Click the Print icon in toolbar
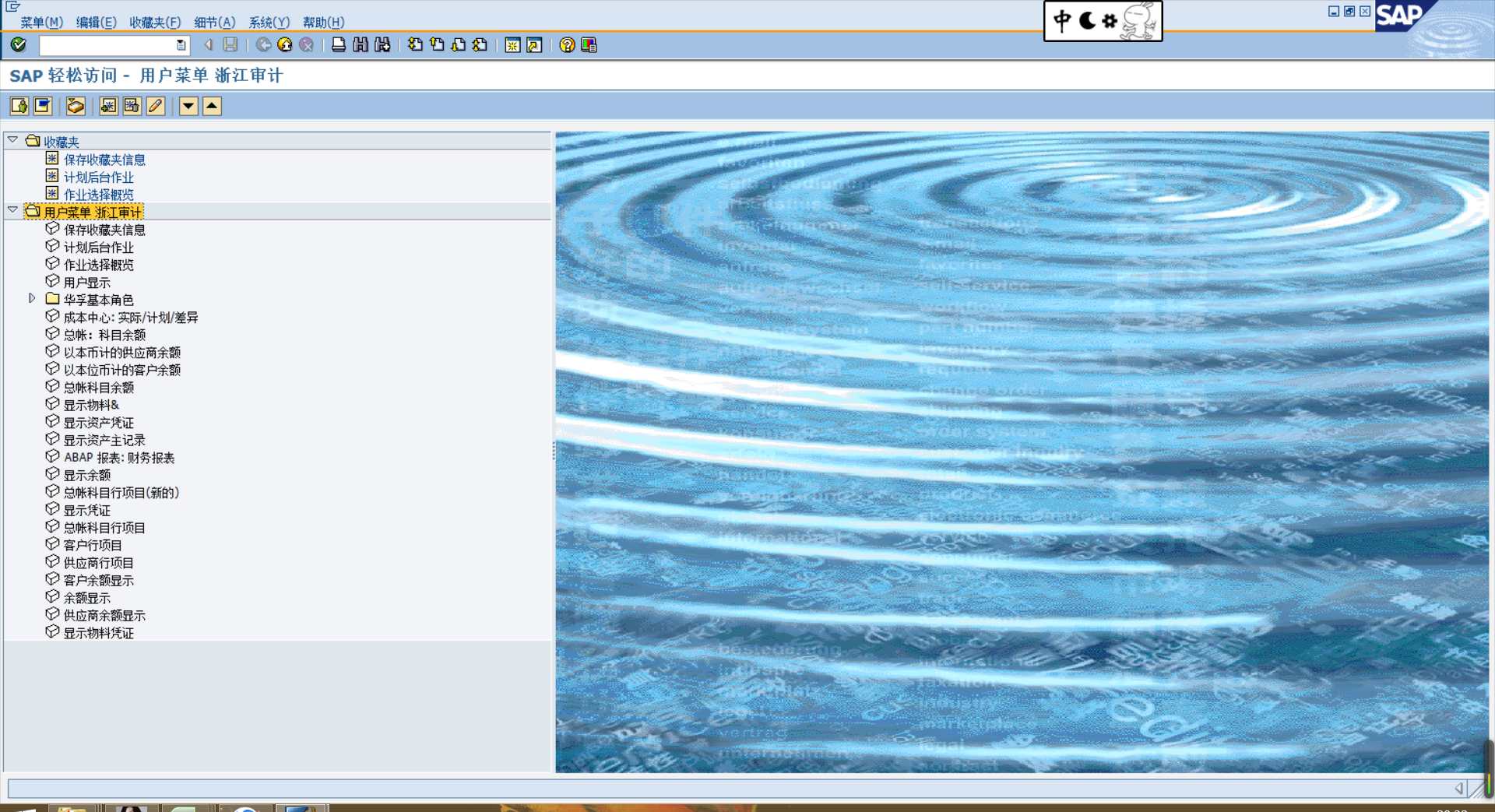1495x812 pixels. tap(338, 45)
